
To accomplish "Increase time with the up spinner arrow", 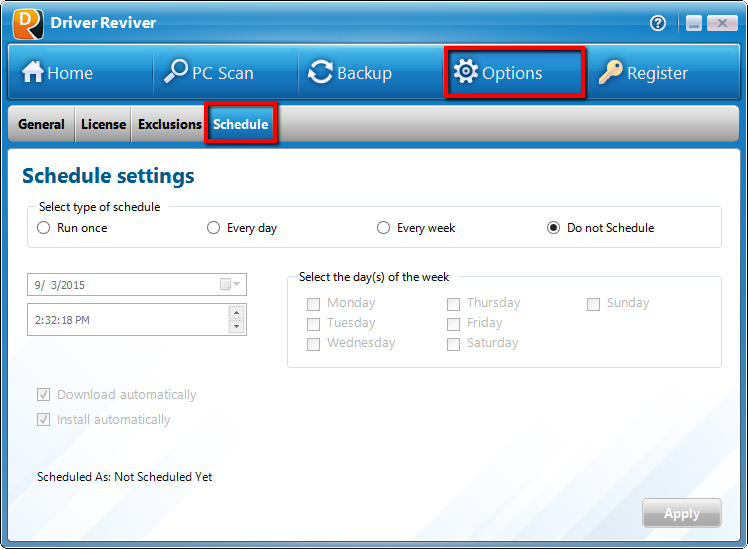I will point(236,313).
